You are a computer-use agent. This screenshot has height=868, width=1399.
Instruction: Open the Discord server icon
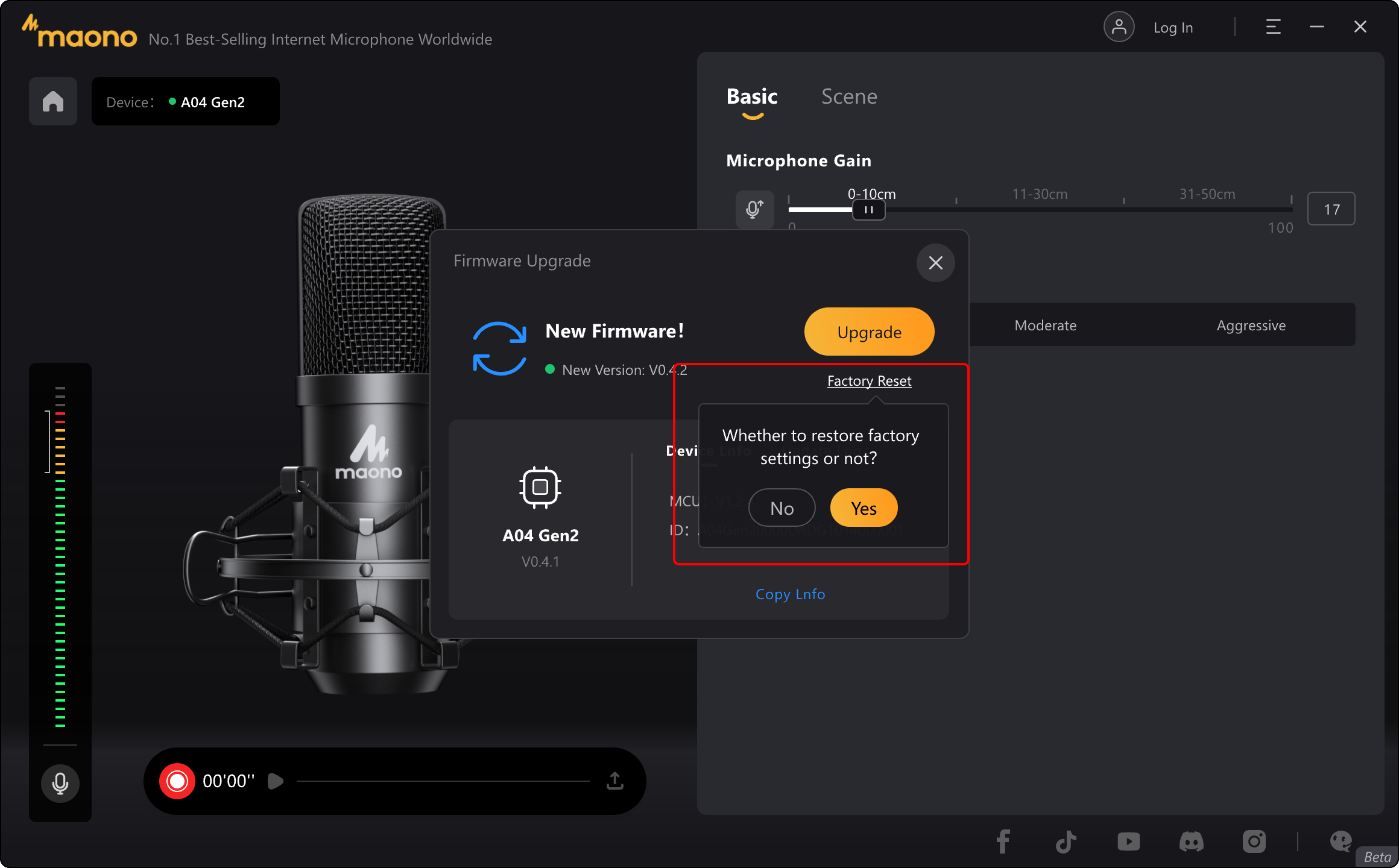[1192, 841]
